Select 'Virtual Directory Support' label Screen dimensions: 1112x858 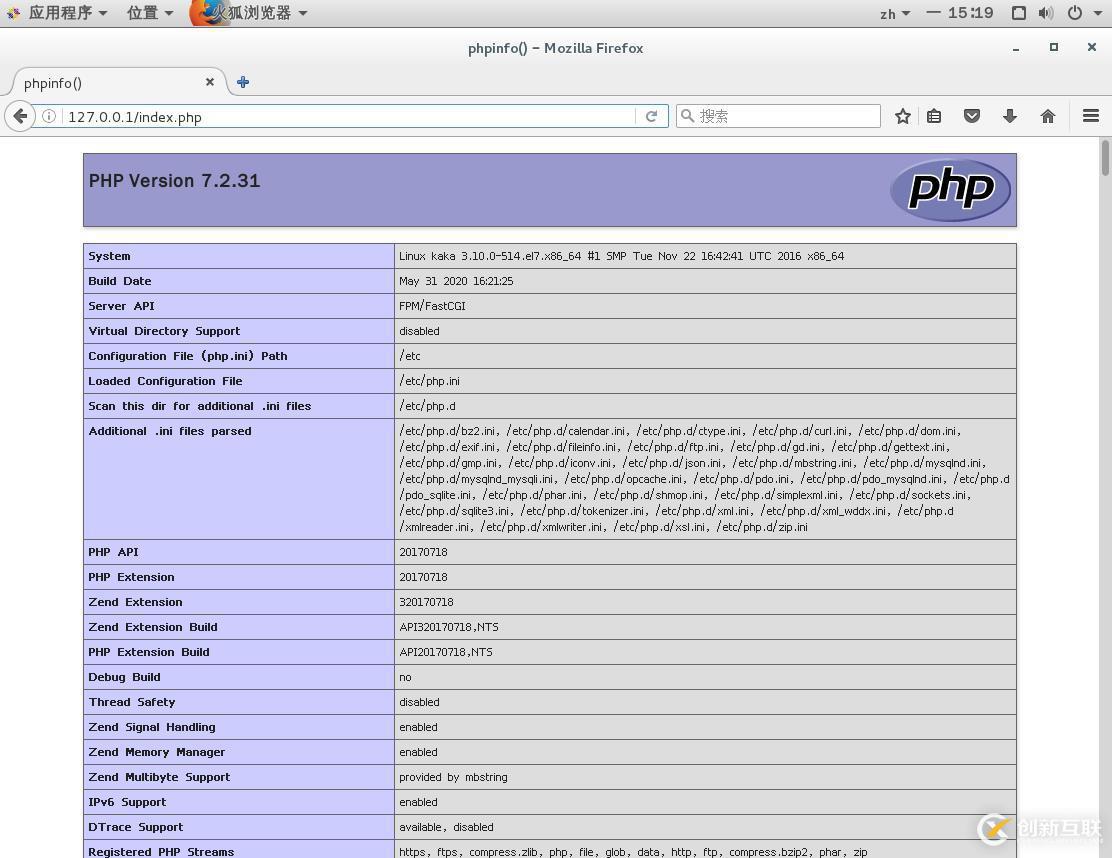coord(164,331)
